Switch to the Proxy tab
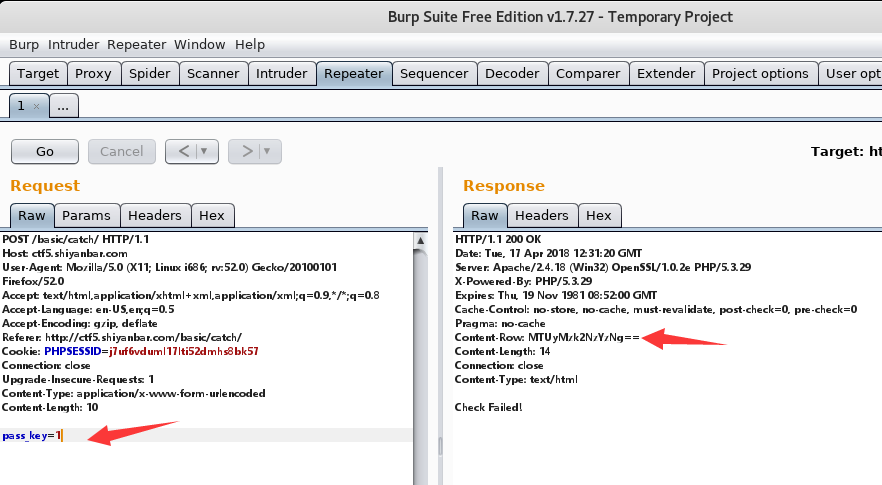The width and height of the screenshot is (882, 485). [x=93, y=74]
